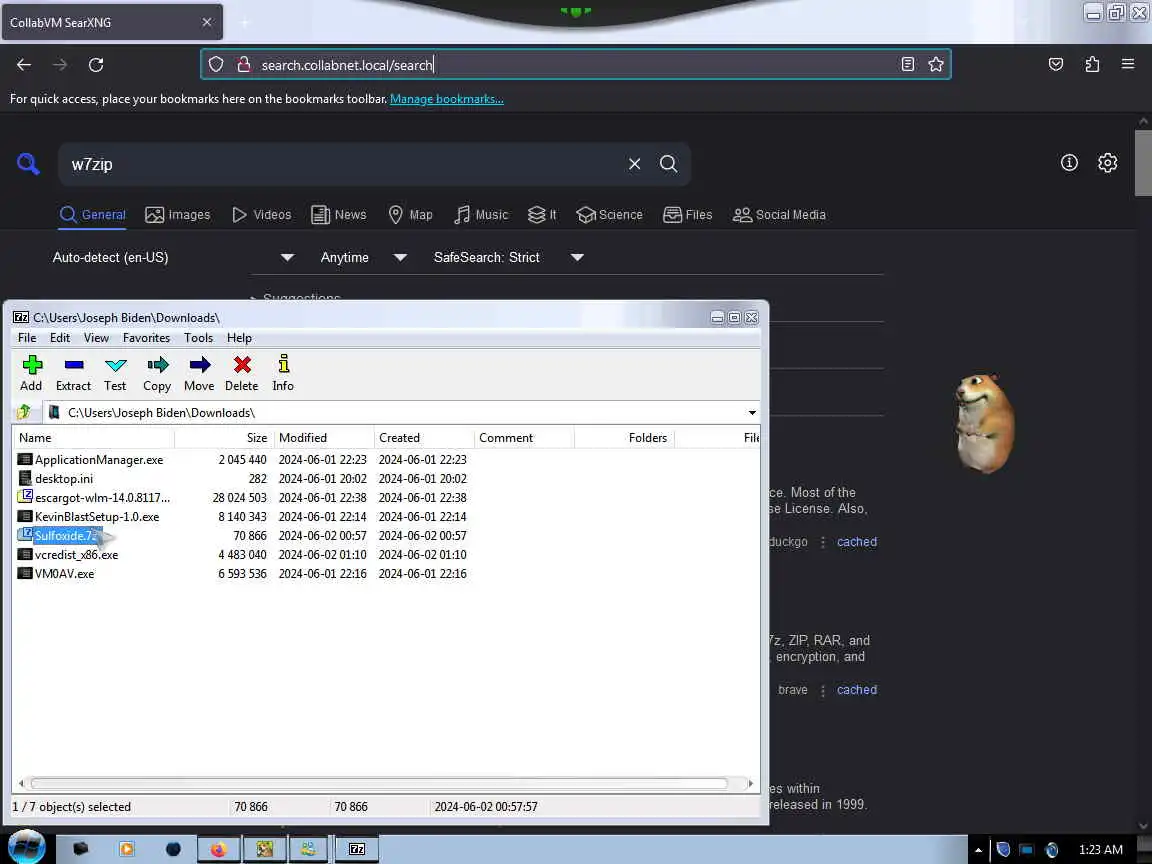Viewport: 1152px width, 864px height.
Task: Toggle reader view in the address bar
Action: (x=908, y=65)
